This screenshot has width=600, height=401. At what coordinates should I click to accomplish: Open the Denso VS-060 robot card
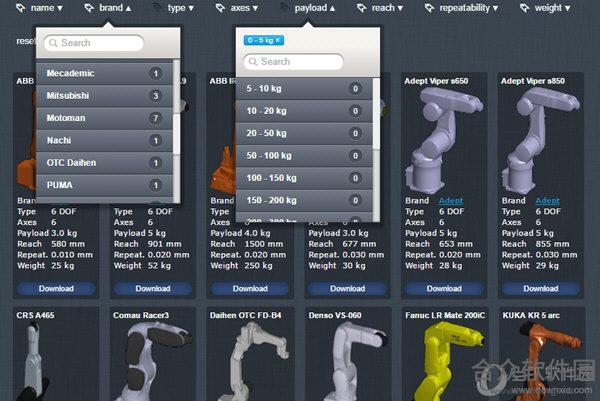pos(347,354)
